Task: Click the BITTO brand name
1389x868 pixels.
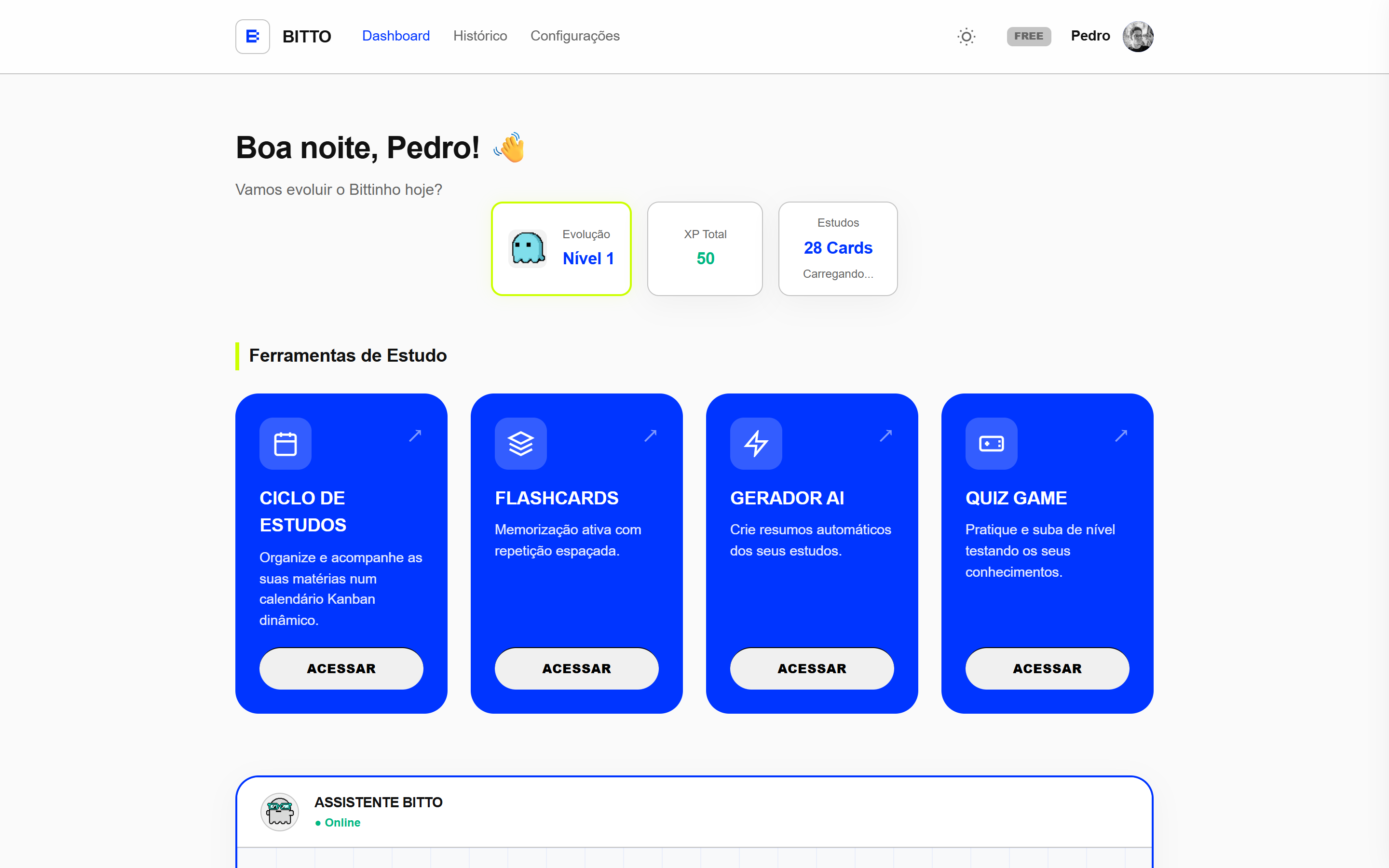Action: coord(307,37)
